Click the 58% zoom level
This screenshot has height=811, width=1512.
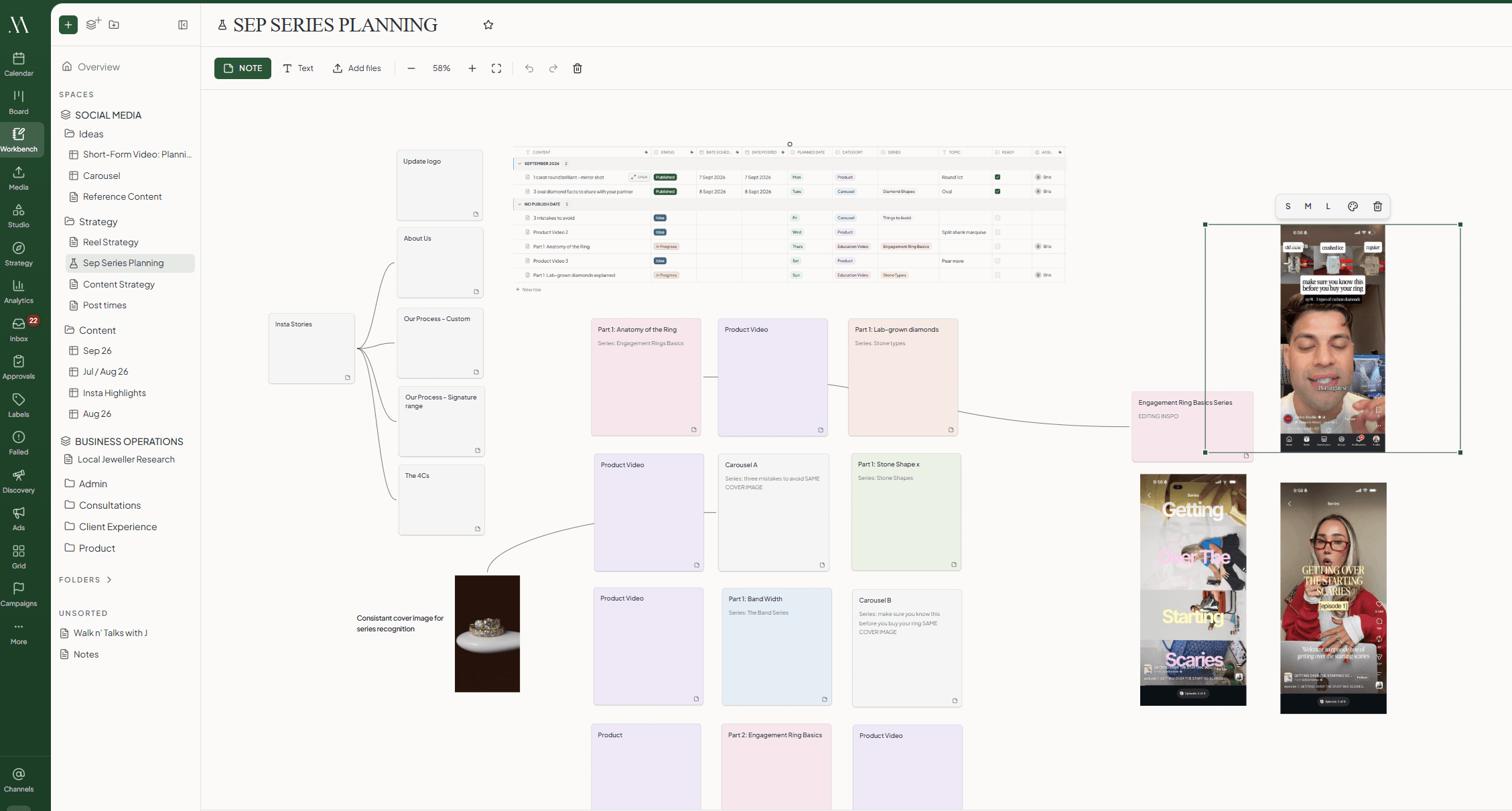click(441, 68)
